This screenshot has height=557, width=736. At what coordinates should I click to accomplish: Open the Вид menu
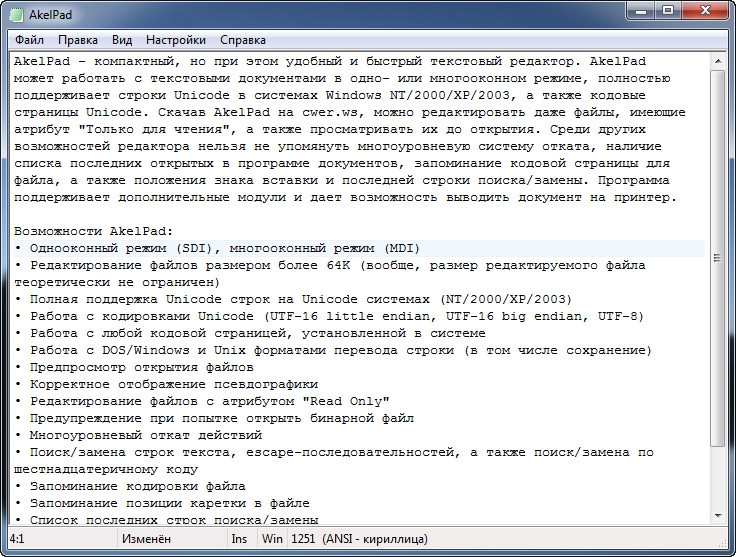[x=122, y=40]
